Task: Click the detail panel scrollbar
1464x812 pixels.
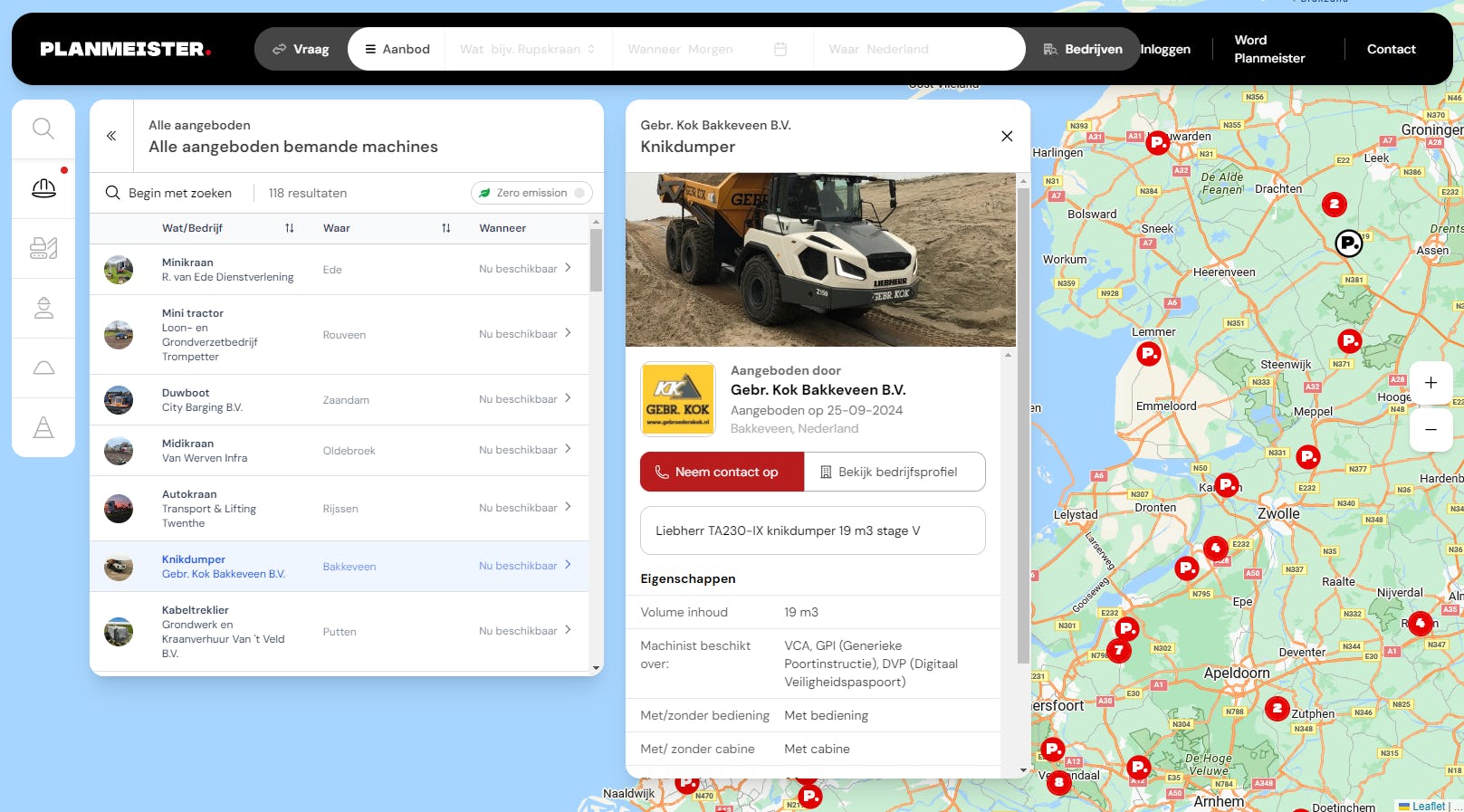Action: tap(1023, 425)
